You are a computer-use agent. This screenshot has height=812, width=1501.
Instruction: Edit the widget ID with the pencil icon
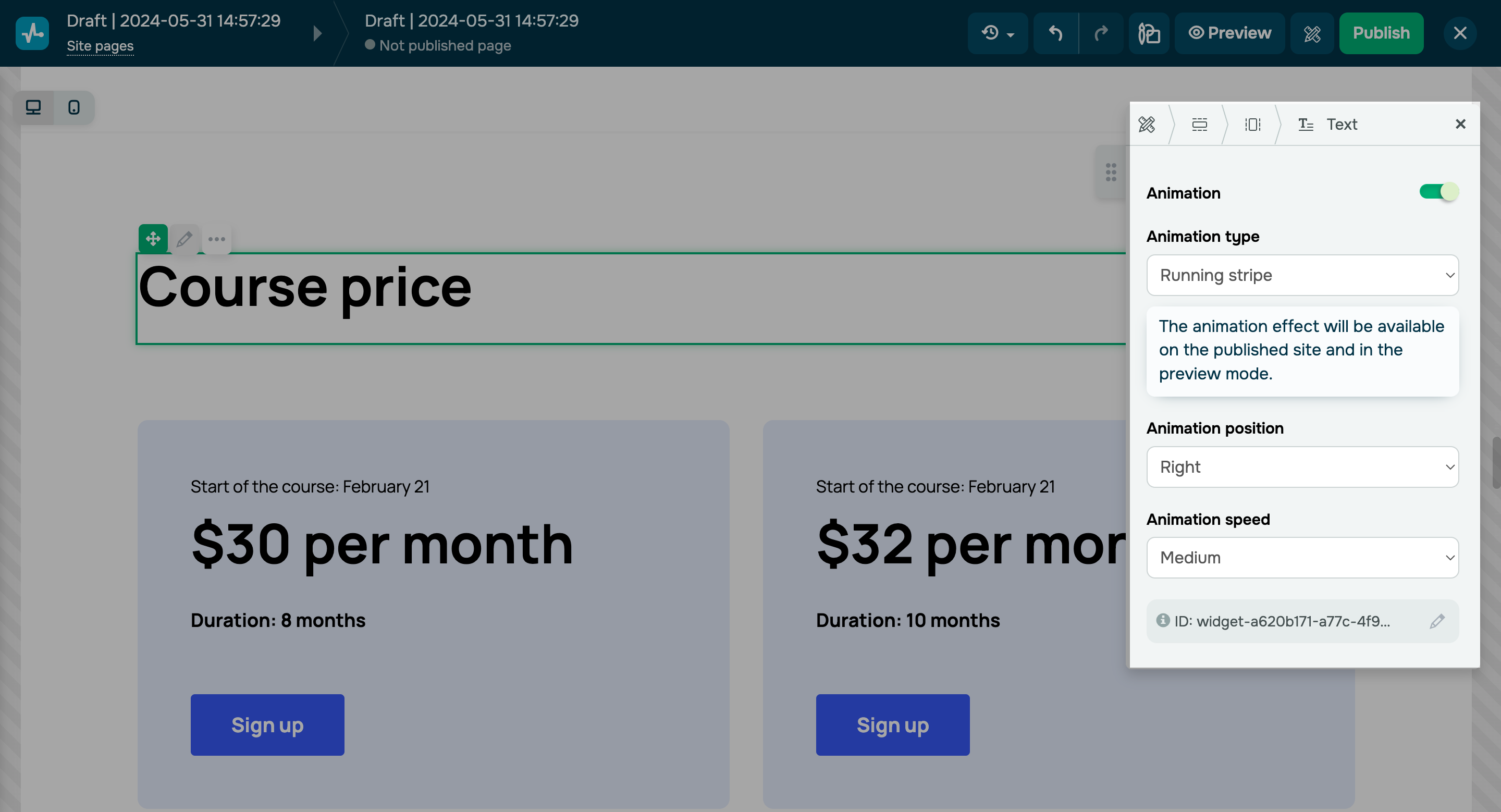(x=1437, y=621)
